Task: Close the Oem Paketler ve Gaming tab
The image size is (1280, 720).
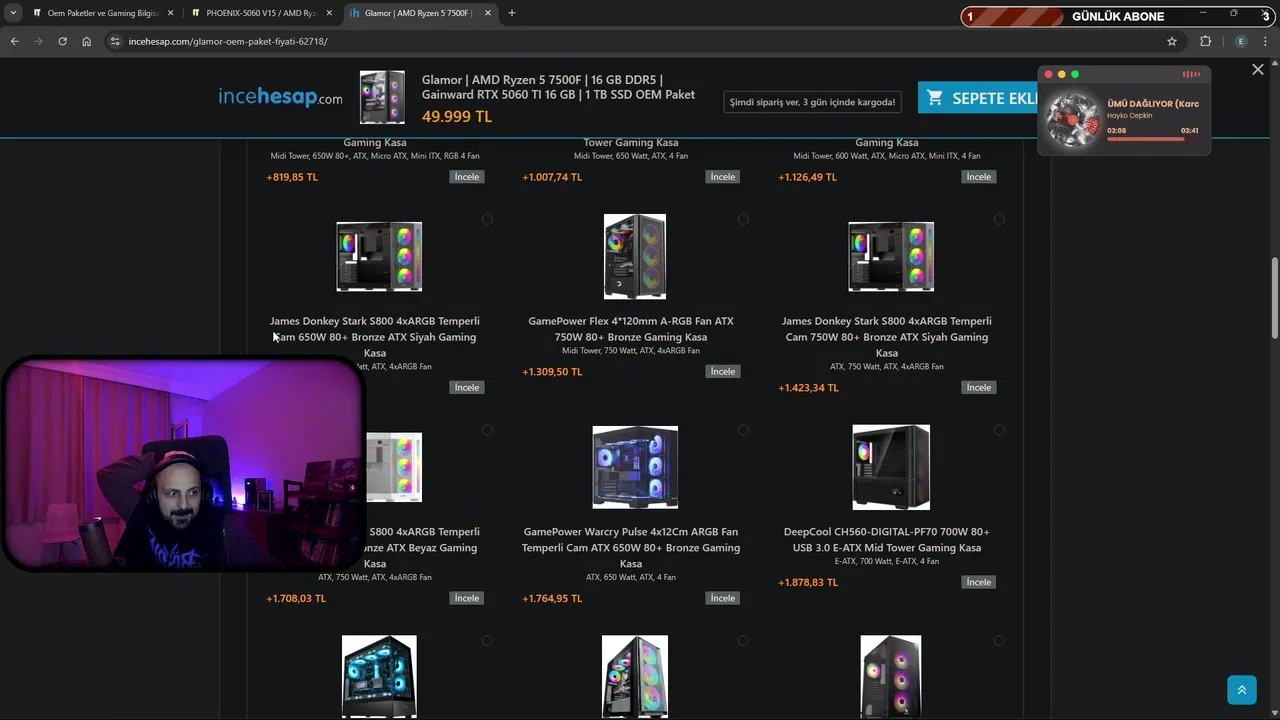Action: click(170, 13)
